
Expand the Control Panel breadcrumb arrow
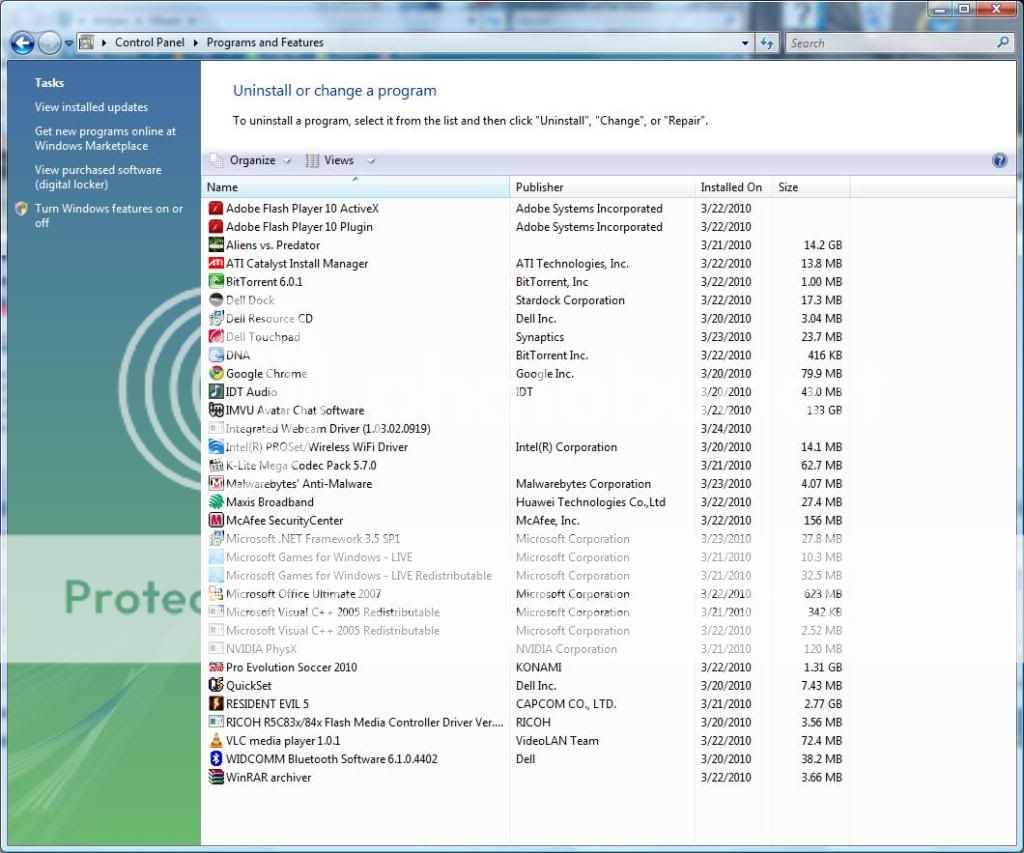[x=195, y=43]
